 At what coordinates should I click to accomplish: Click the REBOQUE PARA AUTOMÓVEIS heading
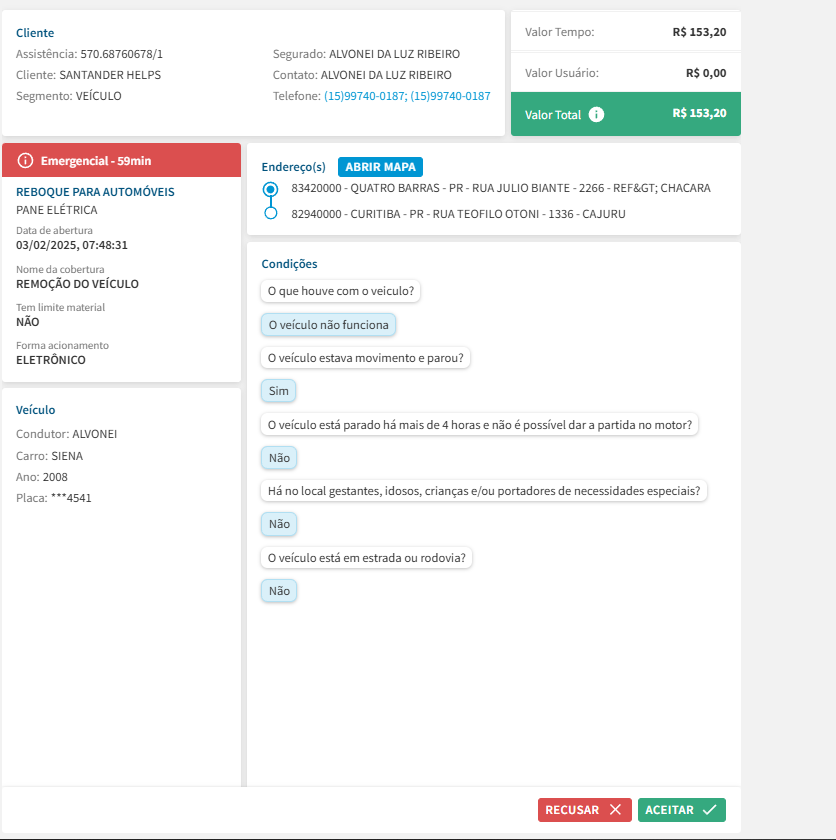(95, 192)
